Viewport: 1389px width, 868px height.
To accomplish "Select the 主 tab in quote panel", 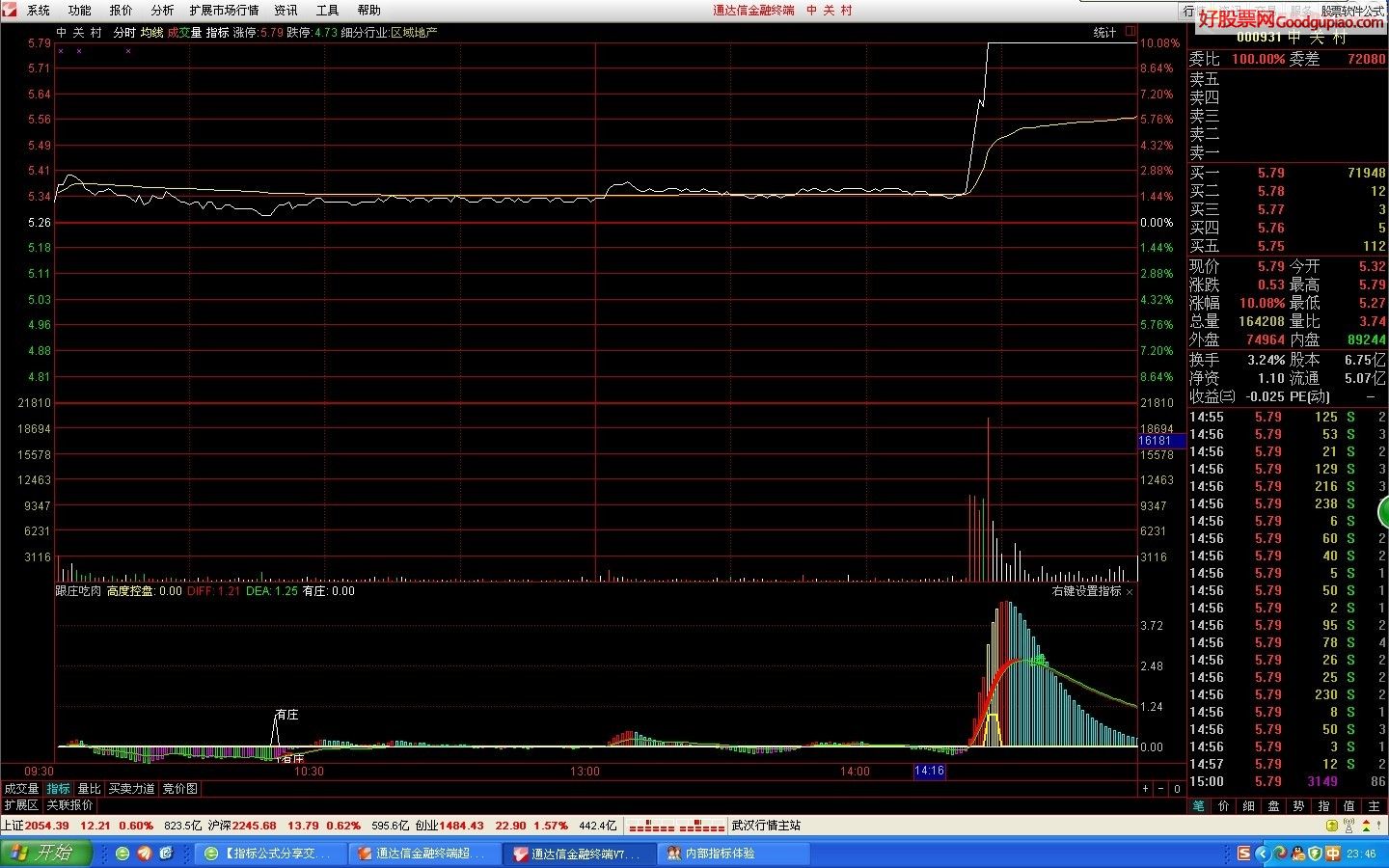I will pos(1375,806).
